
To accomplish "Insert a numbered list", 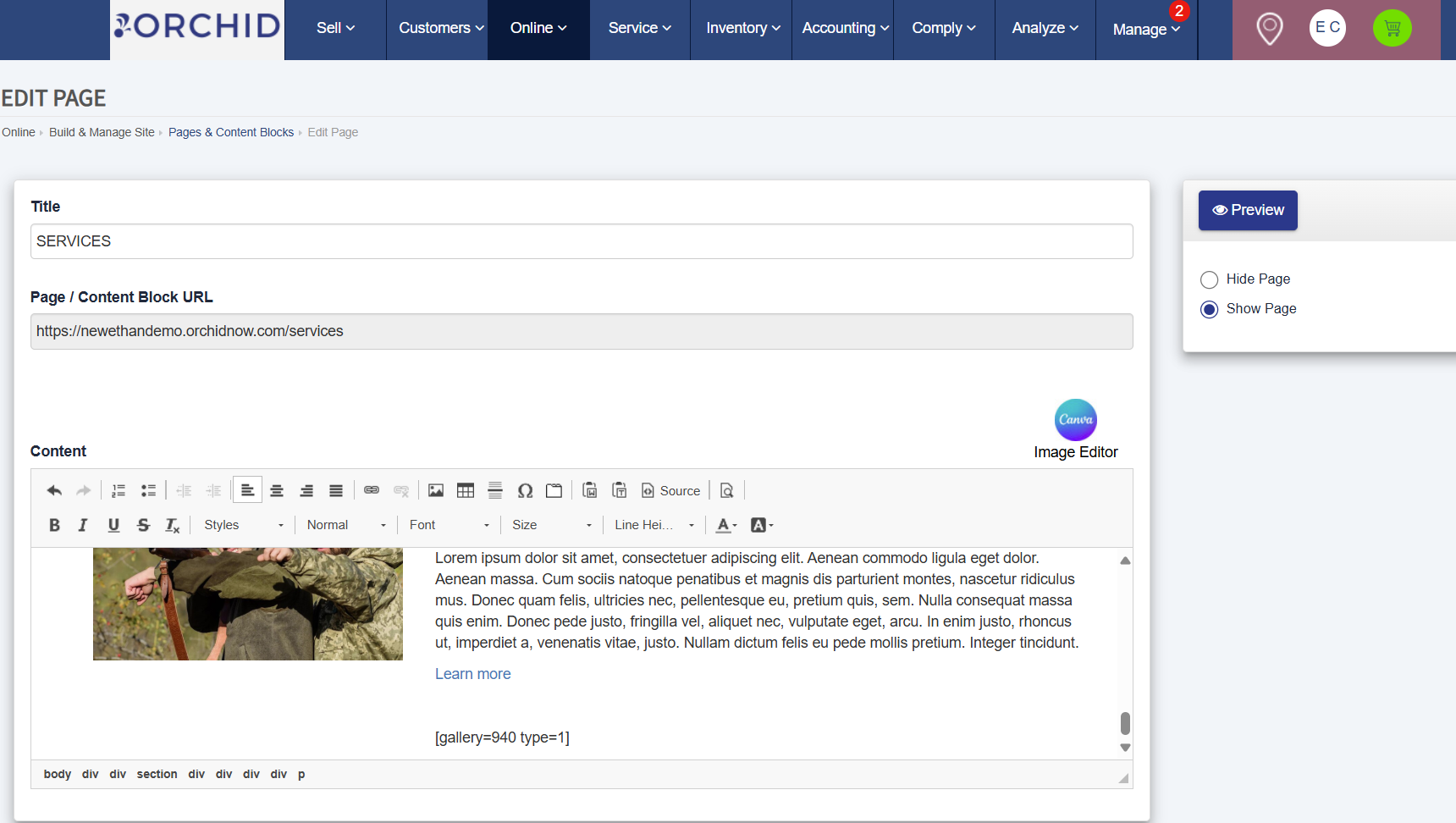I will pos(119,490).
